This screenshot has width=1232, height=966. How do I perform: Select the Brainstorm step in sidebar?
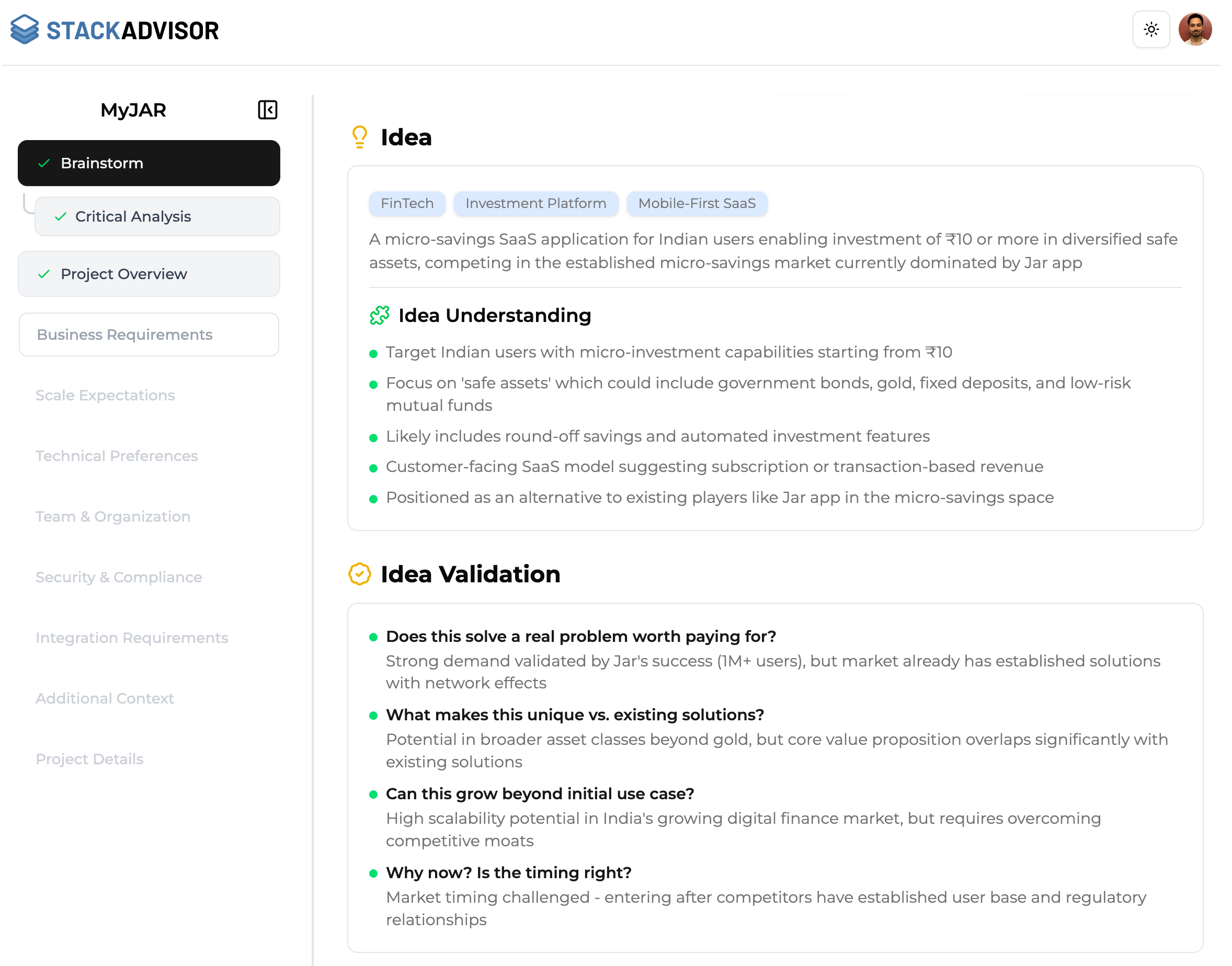point(149,164)
